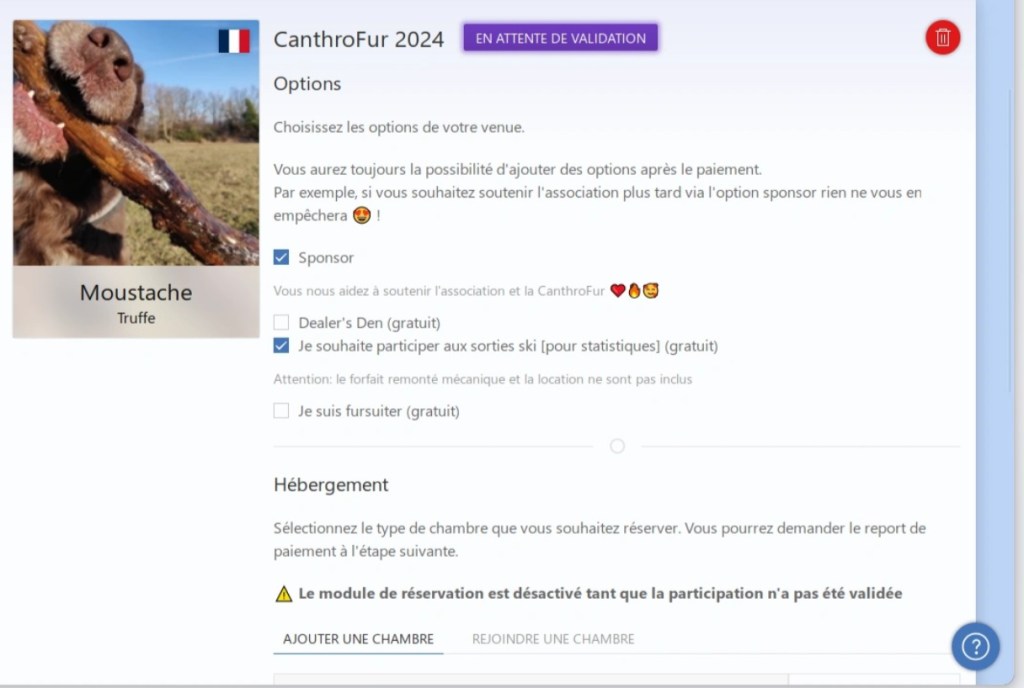
Task: Click the red heart emoji under Sponsor
Action: click(617, 291)
